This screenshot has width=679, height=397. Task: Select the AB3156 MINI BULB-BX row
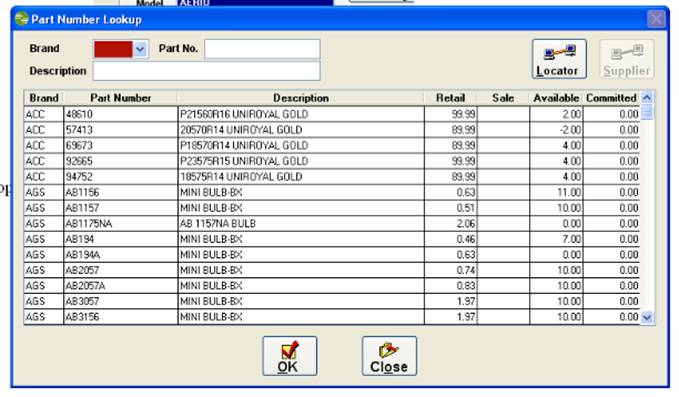point(332,317)
